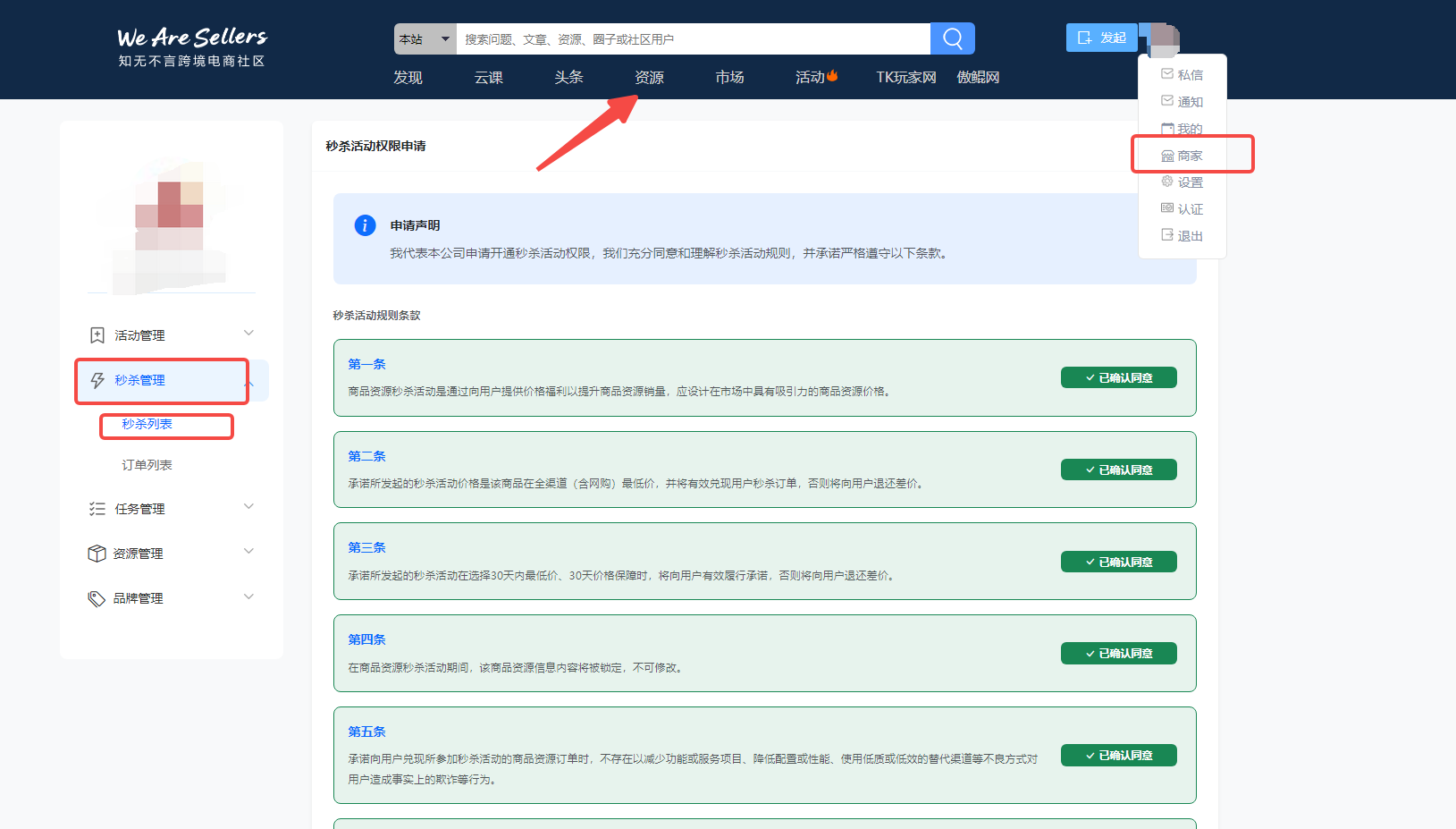This screenshot has height=829, width=1456.
Task: Open the 本站 search scope dropdown
Action: [x=425, y=39]
